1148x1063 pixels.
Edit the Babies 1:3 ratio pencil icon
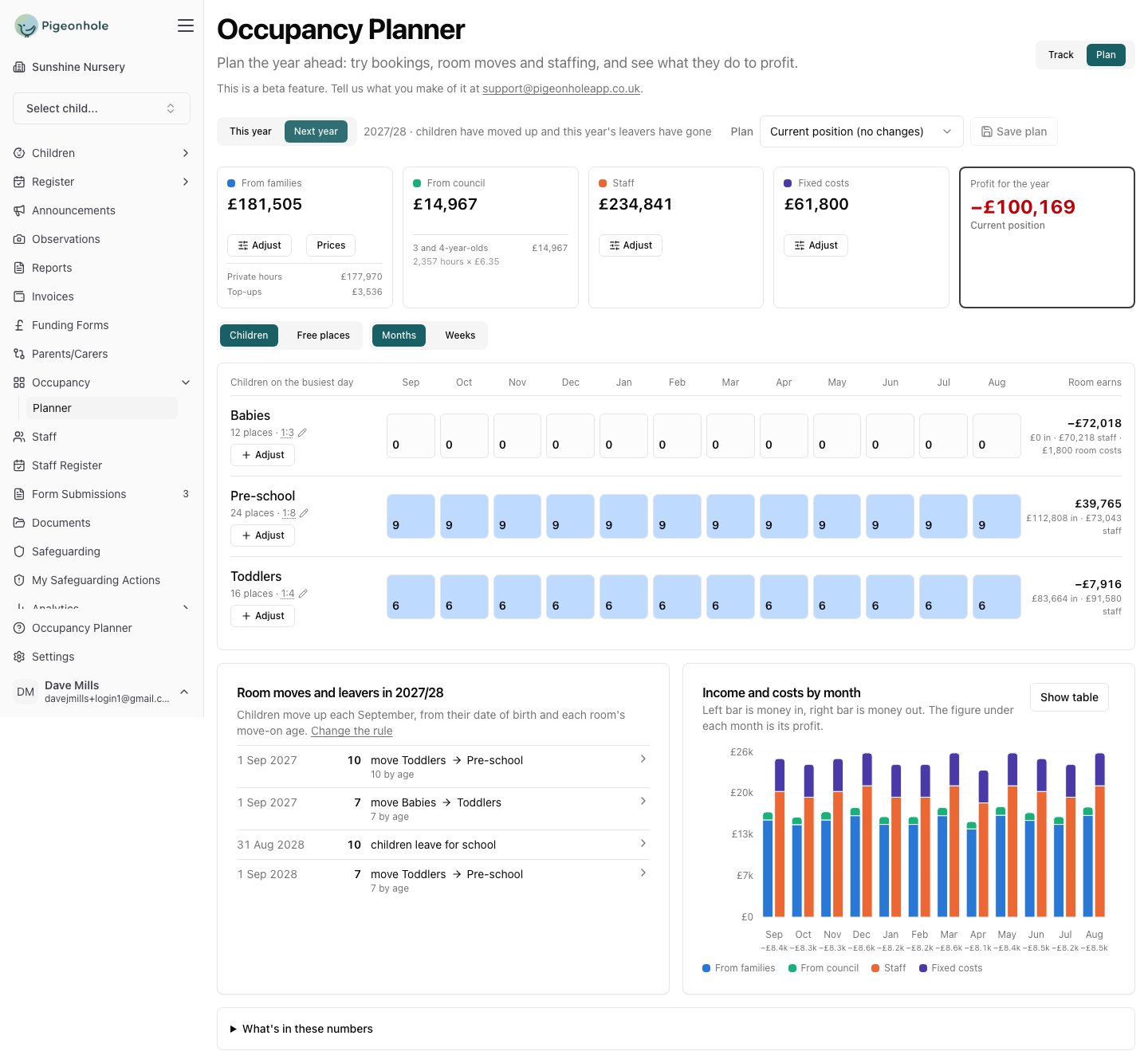click(x=302, y=433)
